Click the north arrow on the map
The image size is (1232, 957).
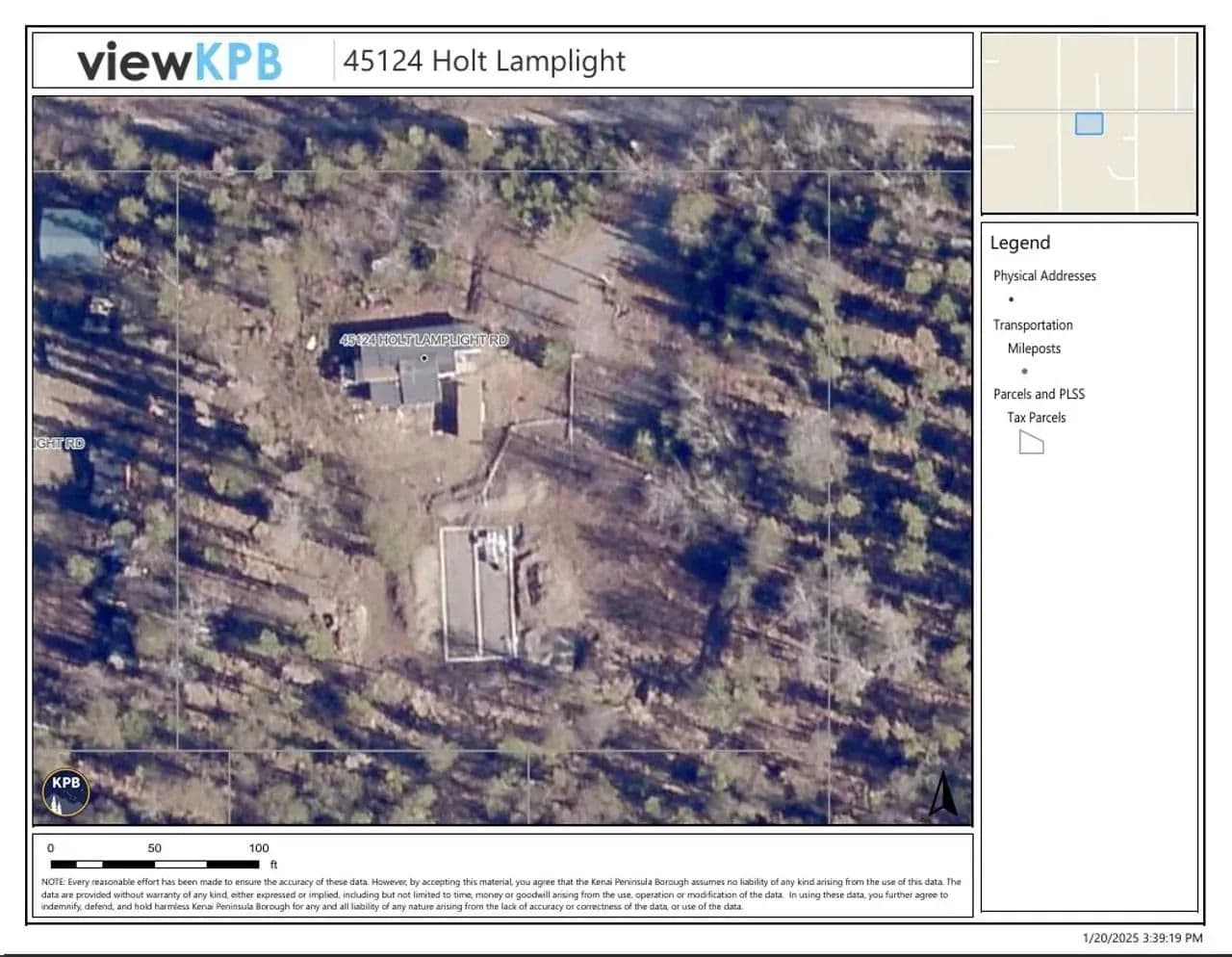pyautogui.click(x=942, y=794)
